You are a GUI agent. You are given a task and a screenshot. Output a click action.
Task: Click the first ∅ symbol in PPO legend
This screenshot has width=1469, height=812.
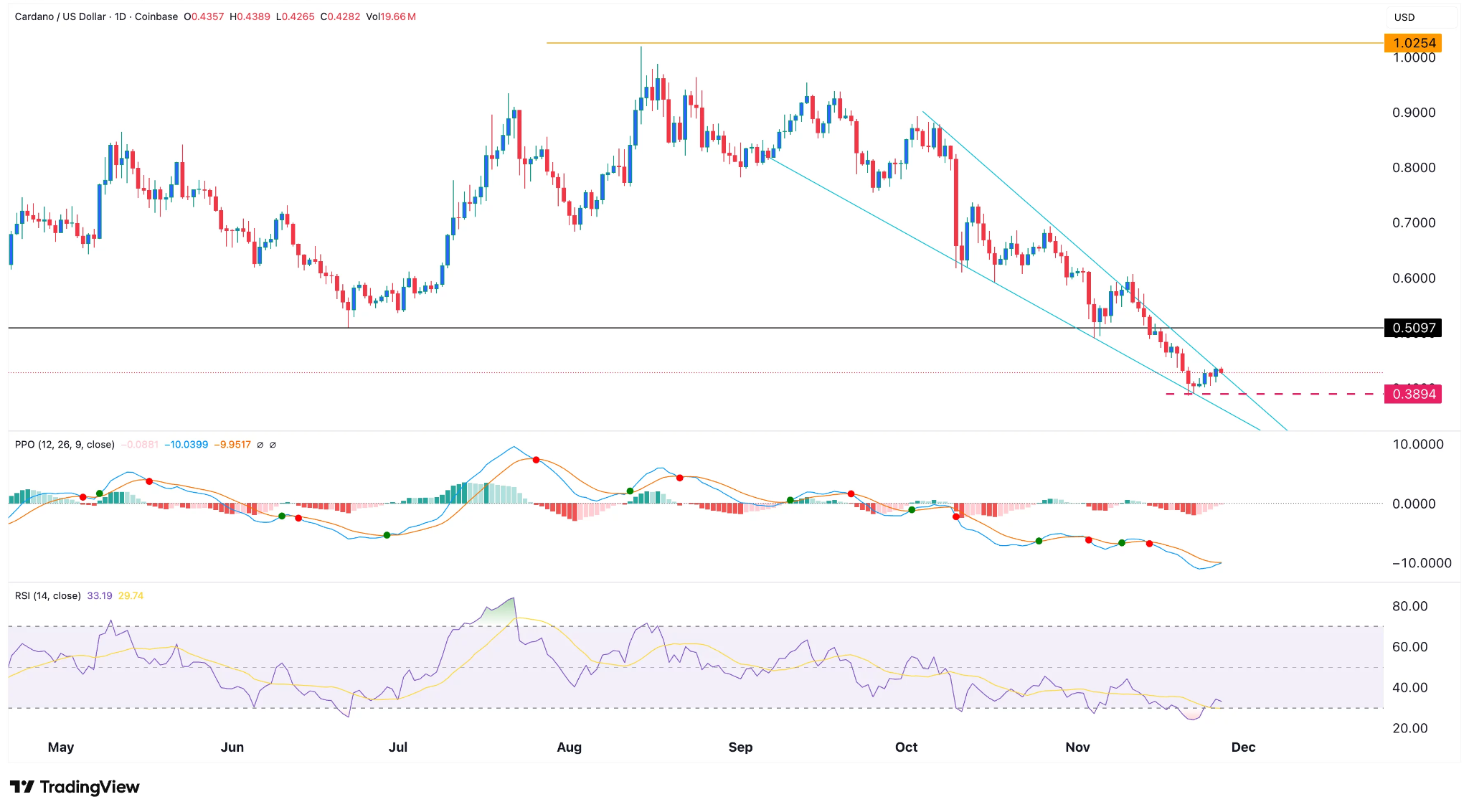click(260, 445)
